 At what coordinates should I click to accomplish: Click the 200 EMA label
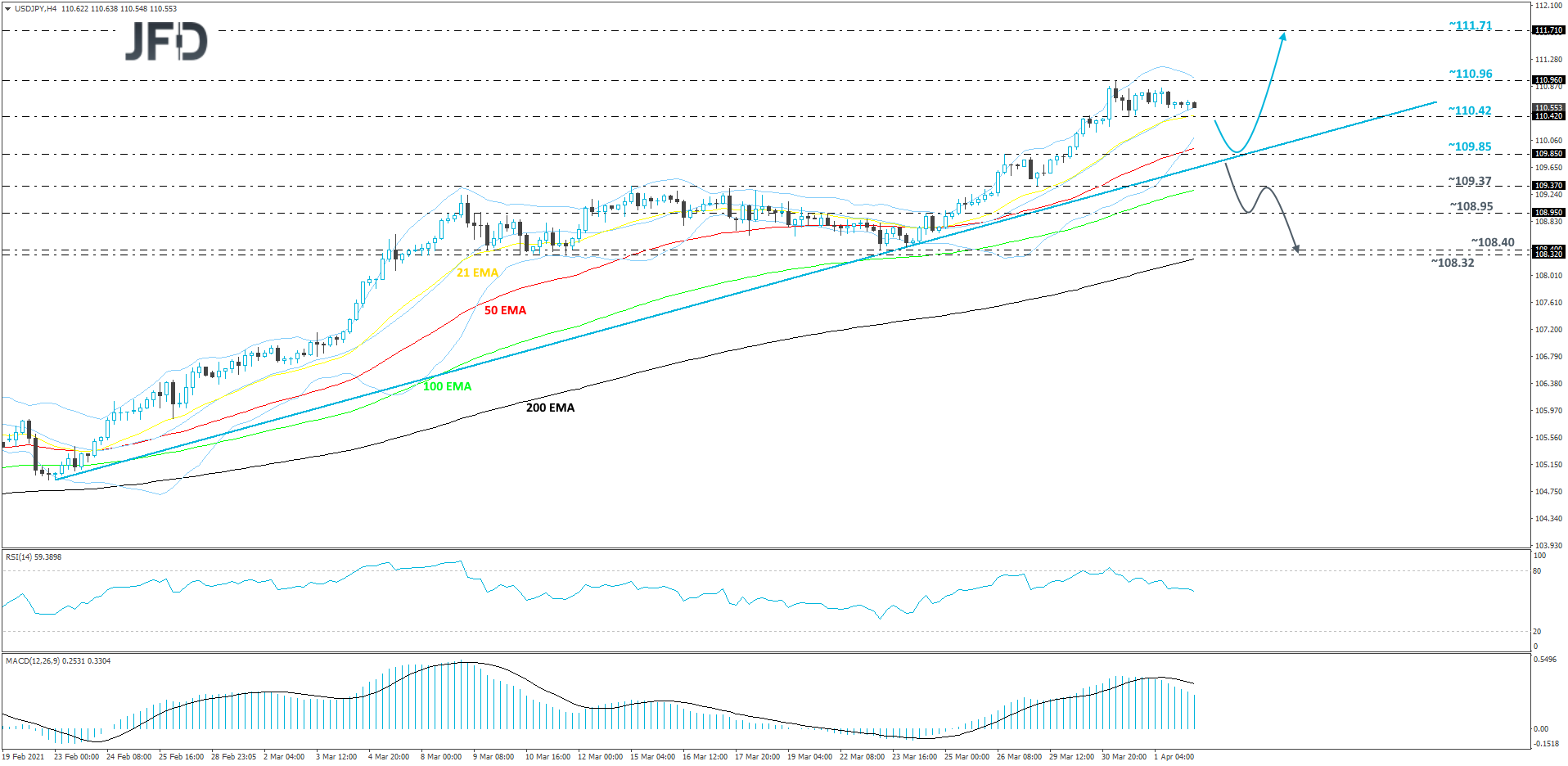pos(551,407)
